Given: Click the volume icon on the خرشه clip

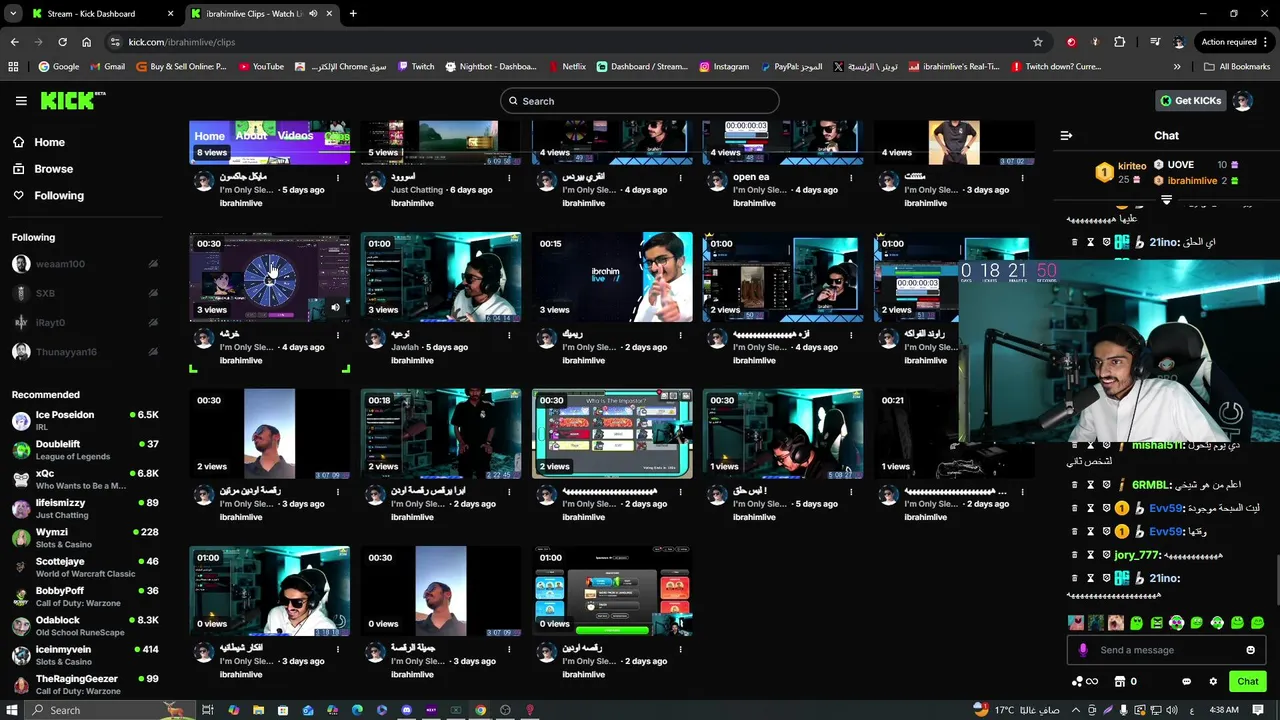Looking at the screenshot, I should [335, 307].
